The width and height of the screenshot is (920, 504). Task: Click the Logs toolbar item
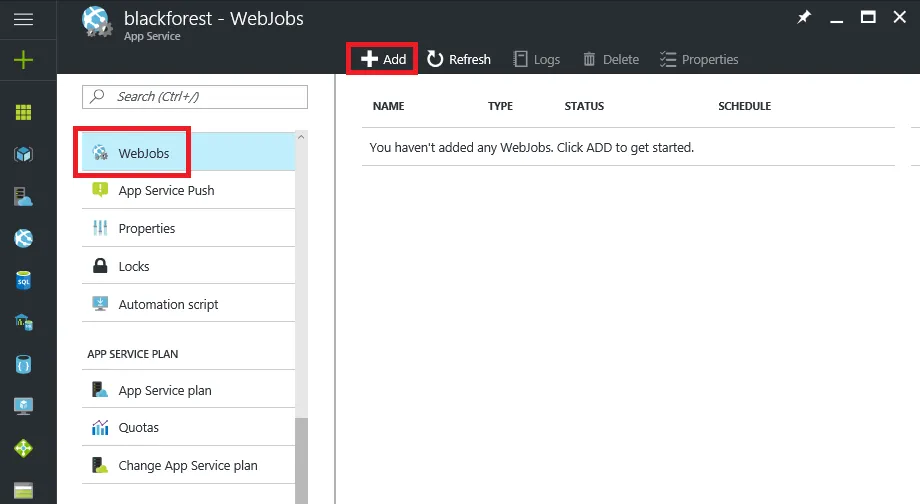(537, 59)
